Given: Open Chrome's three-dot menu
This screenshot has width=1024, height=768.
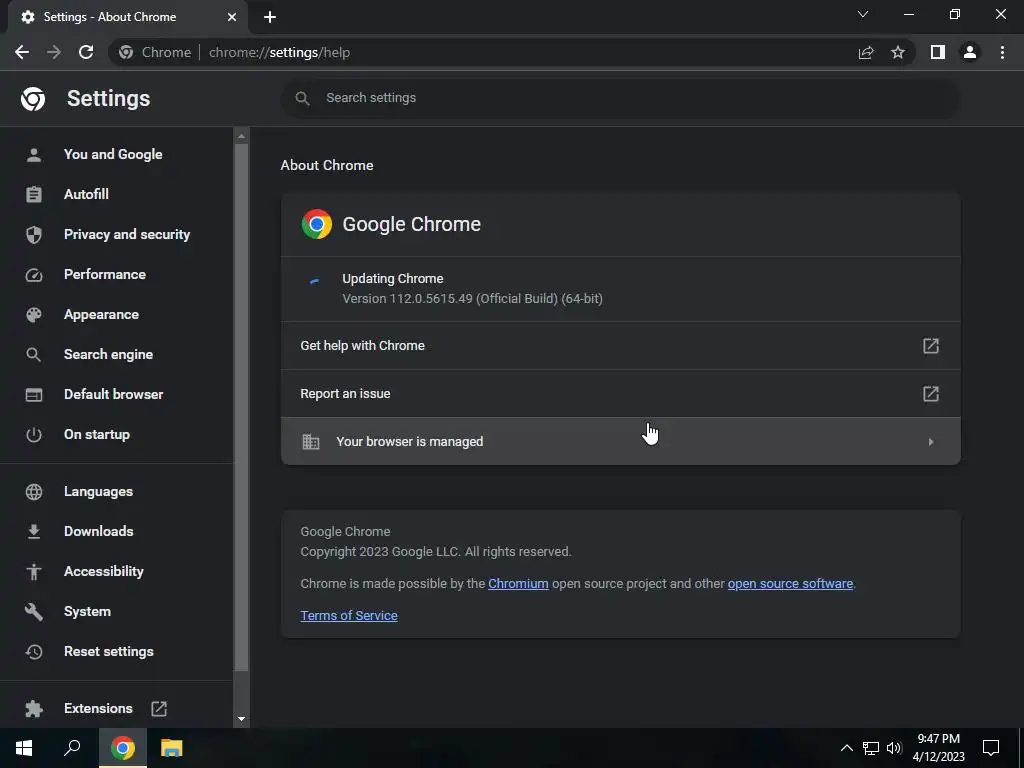Looking at the screenshot, I should [1002, 52].
